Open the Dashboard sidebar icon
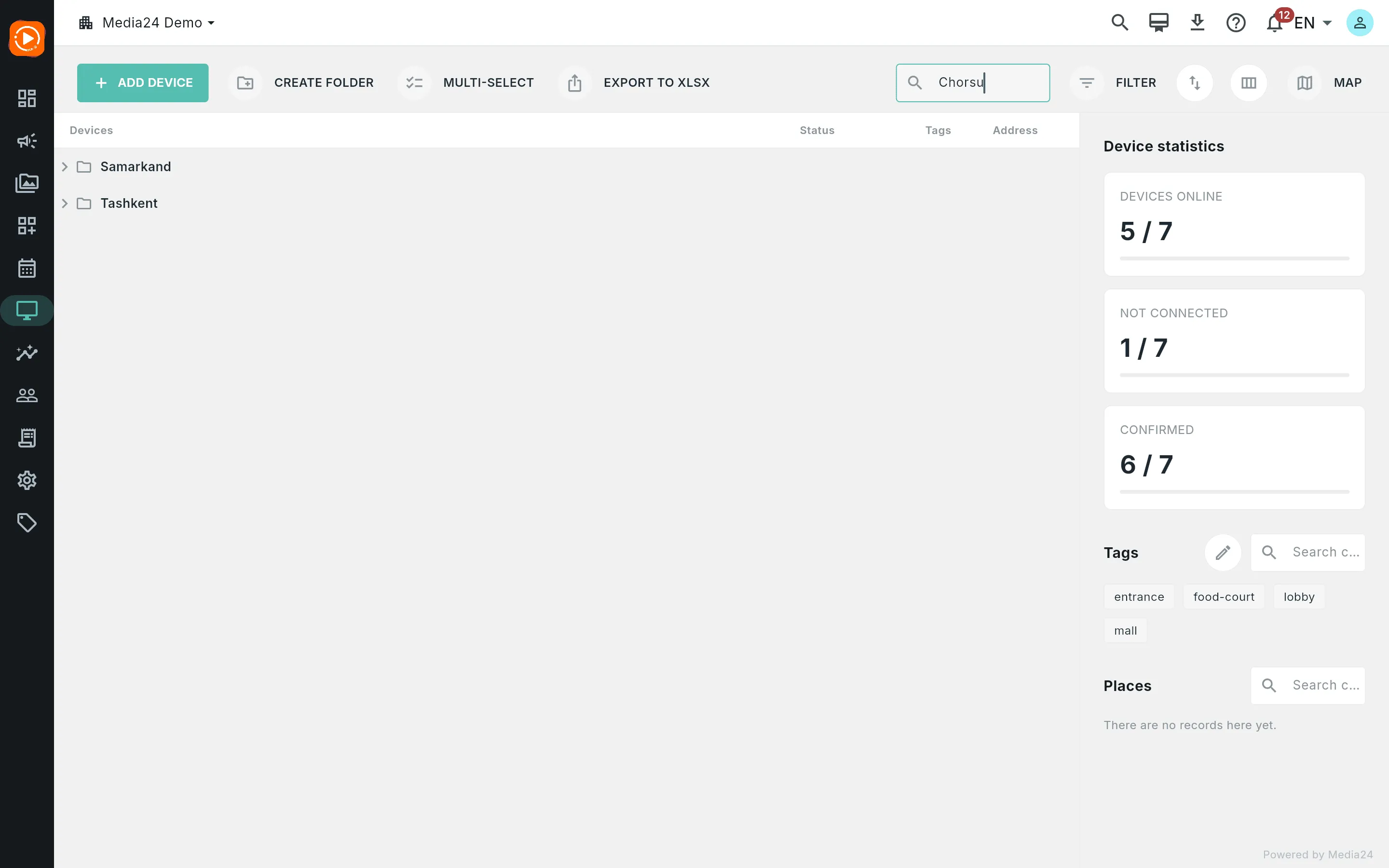The height and width of the screenshot is (868, 1389). click(27, 98)
